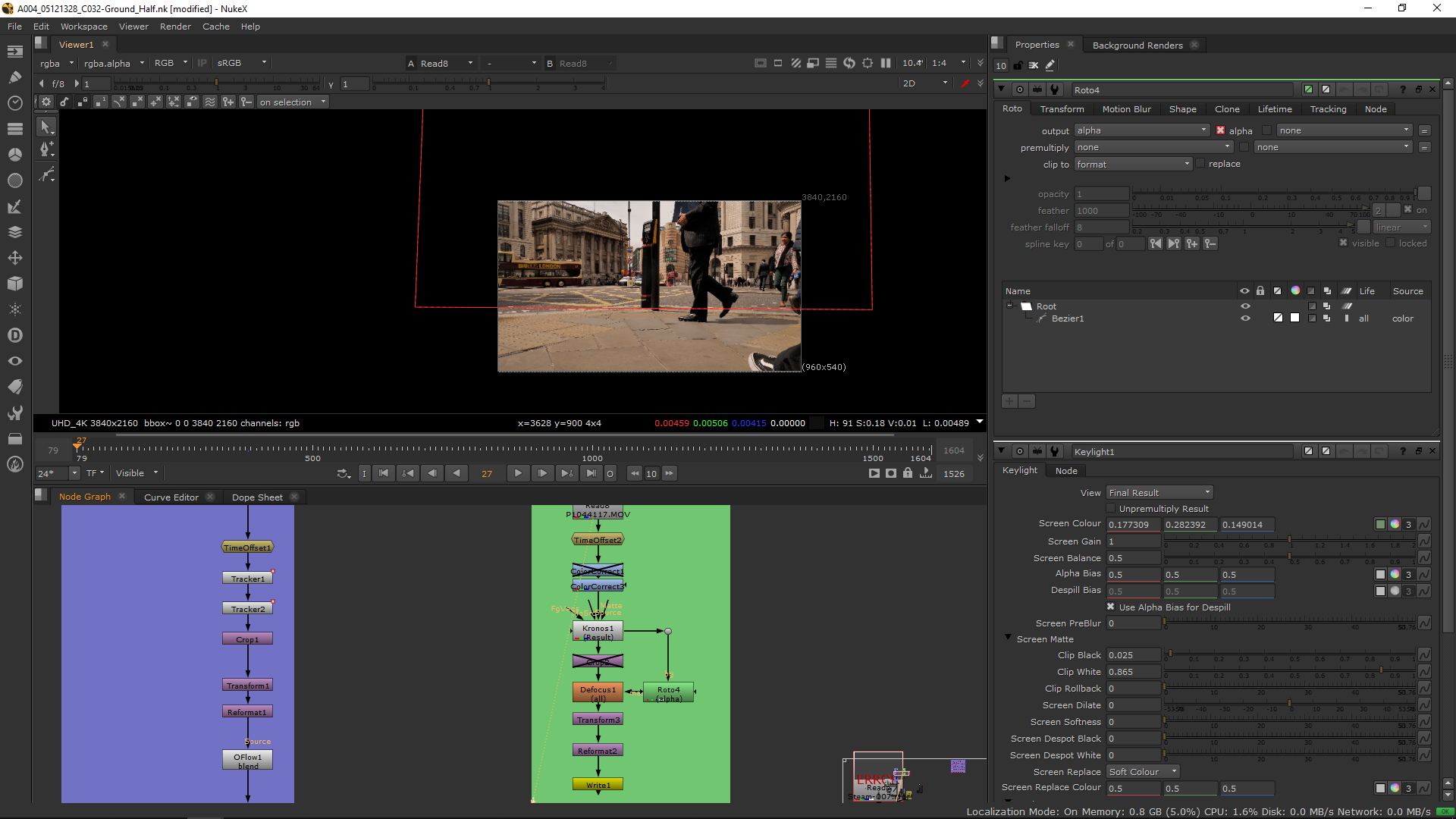
Task: Click the viewer pause icon
Action: click(x=885, y=64)
